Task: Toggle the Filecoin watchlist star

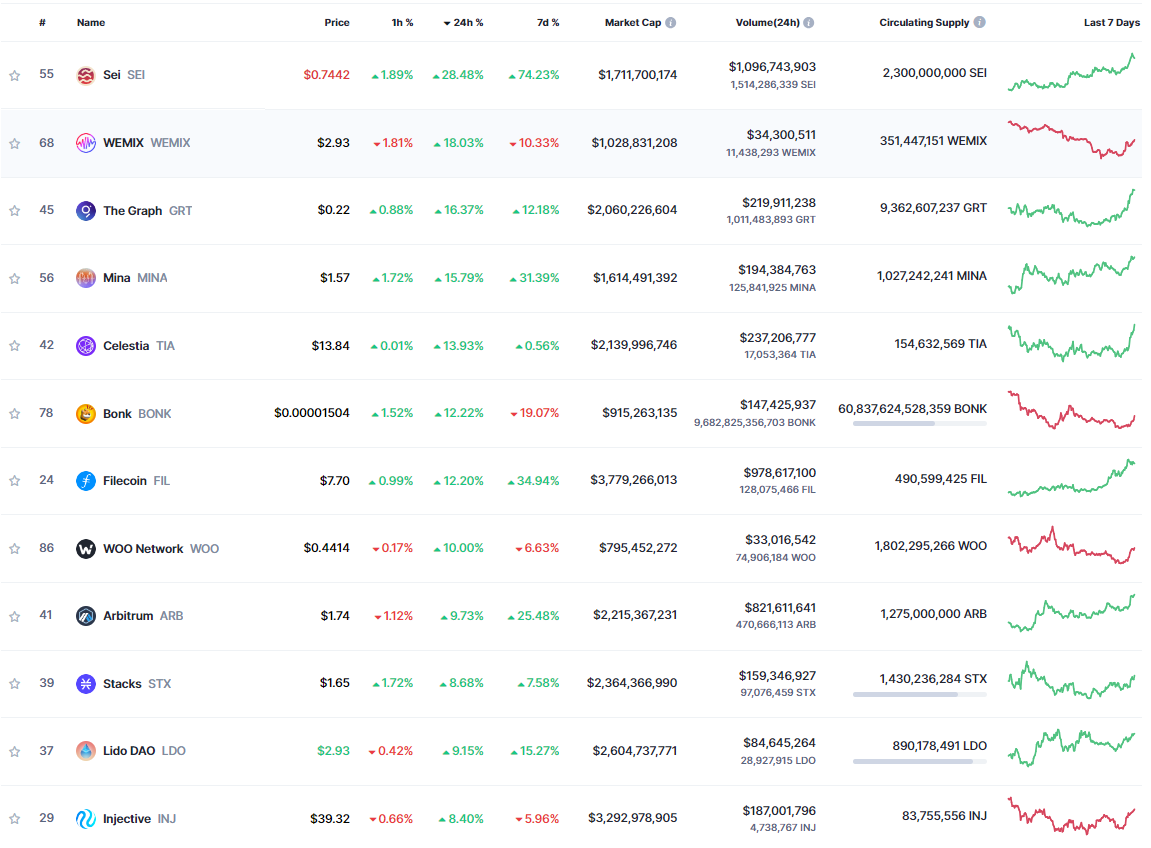Action: click(x=15, y=481)
